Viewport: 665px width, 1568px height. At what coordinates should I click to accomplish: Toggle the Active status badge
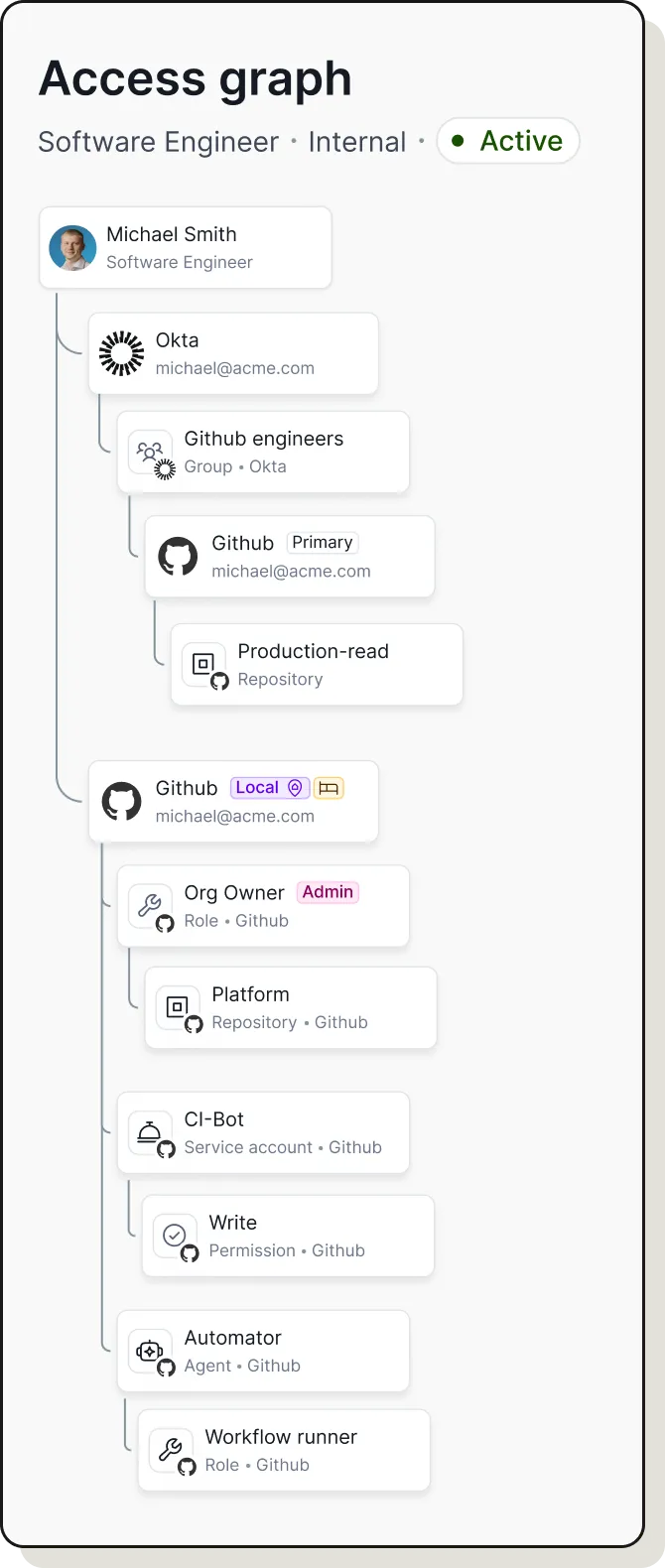[508, 140]
